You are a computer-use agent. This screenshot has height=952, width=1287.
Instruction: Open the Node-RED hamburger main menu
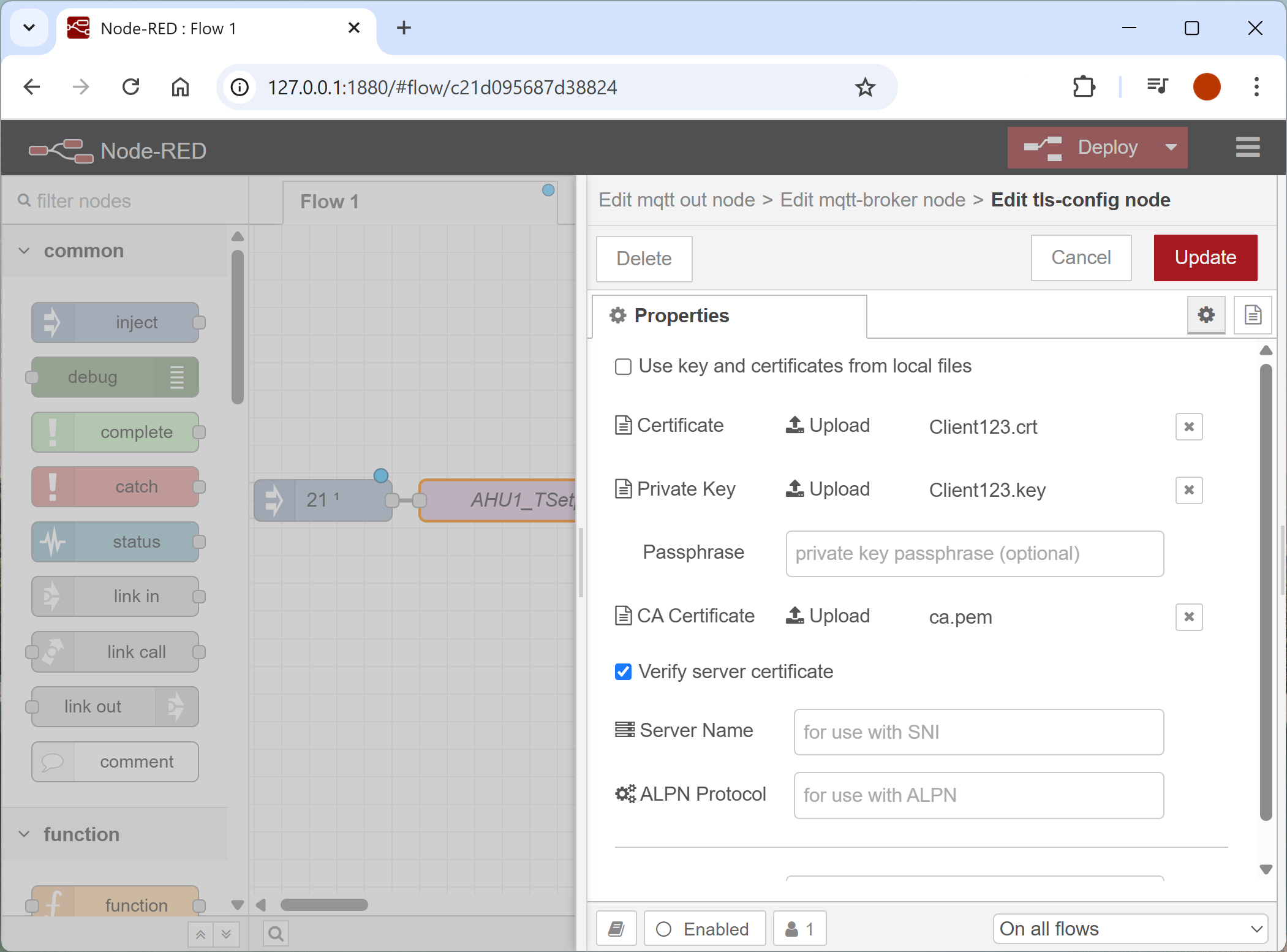[1247, 148]
